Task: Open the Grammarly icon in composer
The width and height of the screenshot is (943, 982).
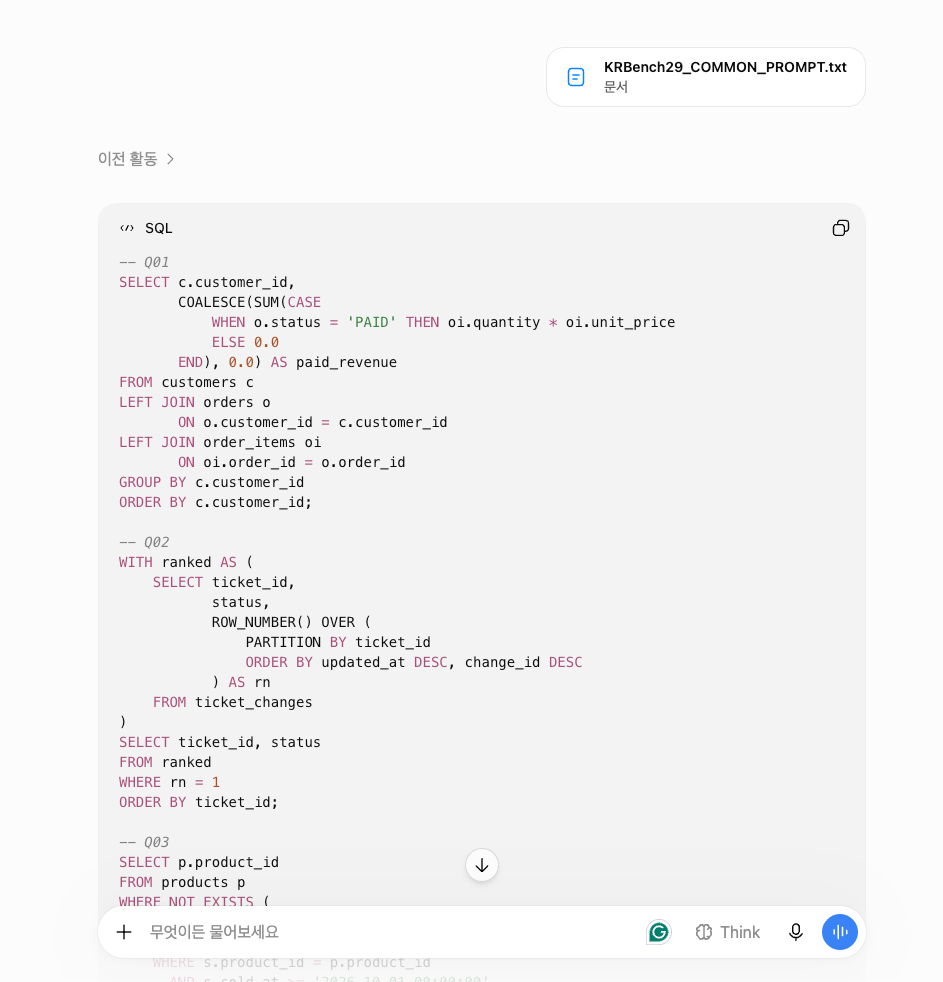Action: click(659, 932)
